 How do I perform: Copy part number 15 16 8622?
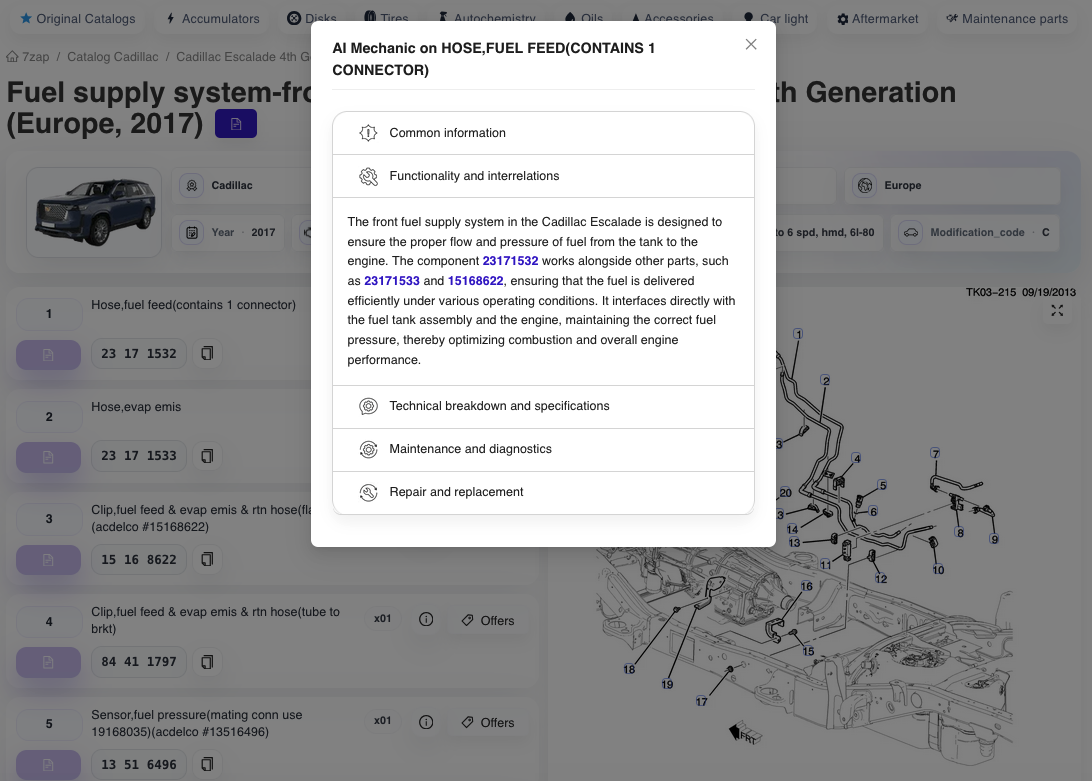point(207,559)
